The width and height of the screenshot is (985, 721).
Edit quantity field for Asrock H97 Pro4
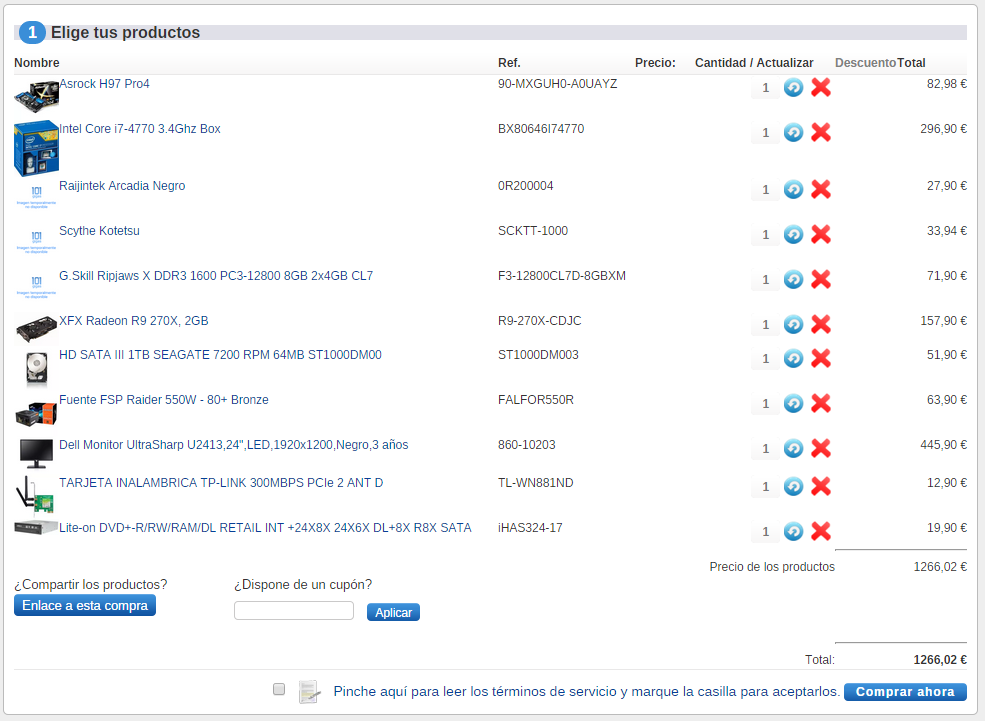pyautogui.click(x=765, y=88)
